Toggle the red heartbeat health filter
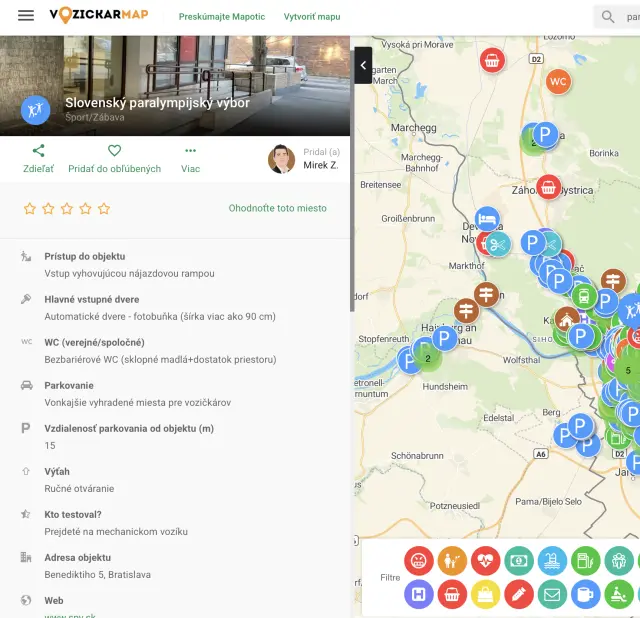 pos(485,560)
